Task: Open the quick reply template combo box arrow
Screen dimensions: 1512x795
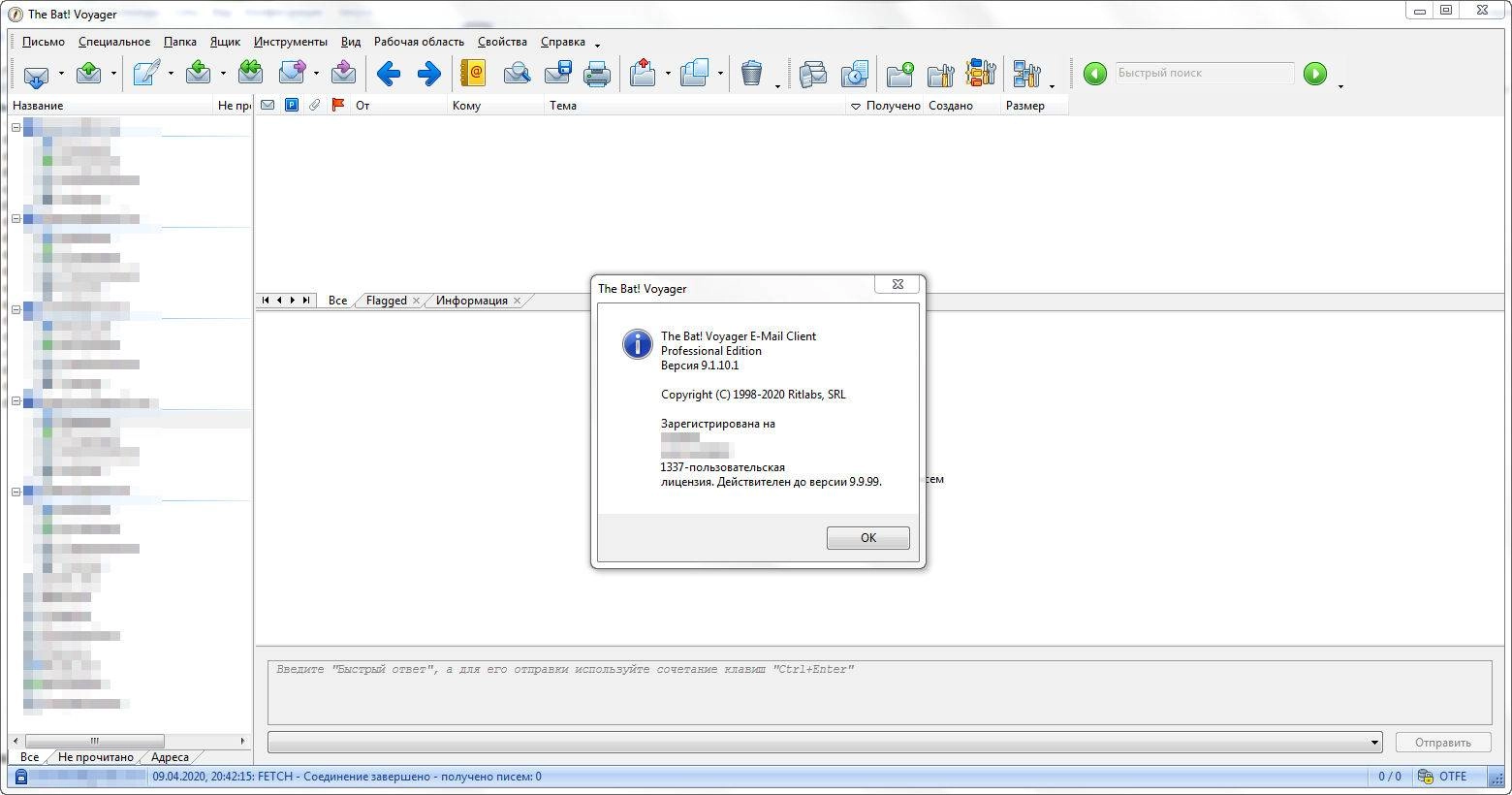Action: coord(1374,743)
